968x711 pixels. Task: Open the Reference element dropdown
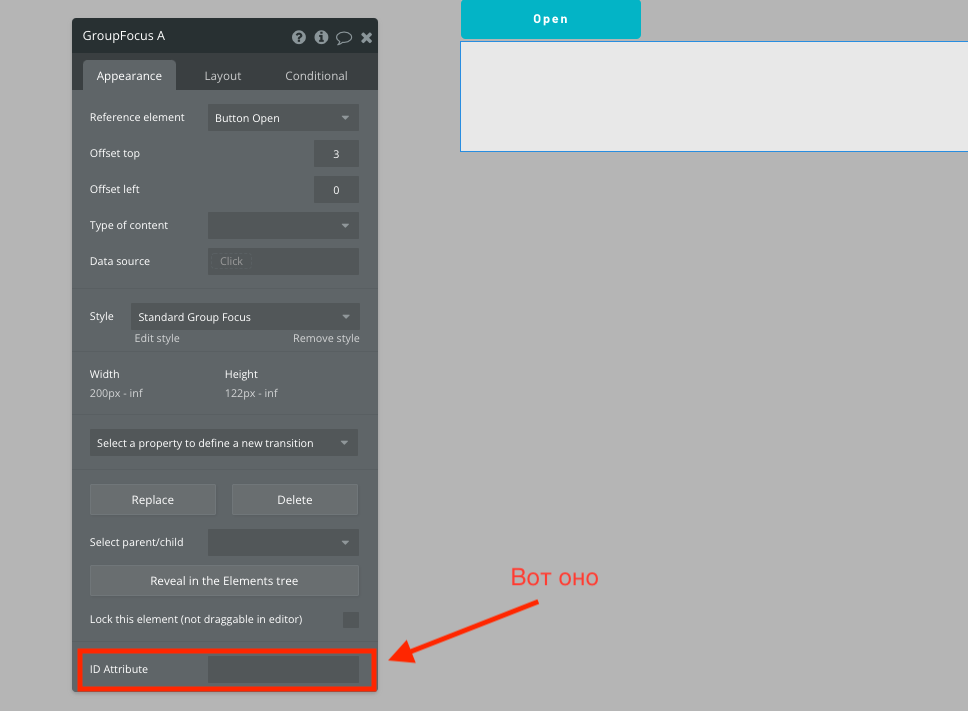283,118
